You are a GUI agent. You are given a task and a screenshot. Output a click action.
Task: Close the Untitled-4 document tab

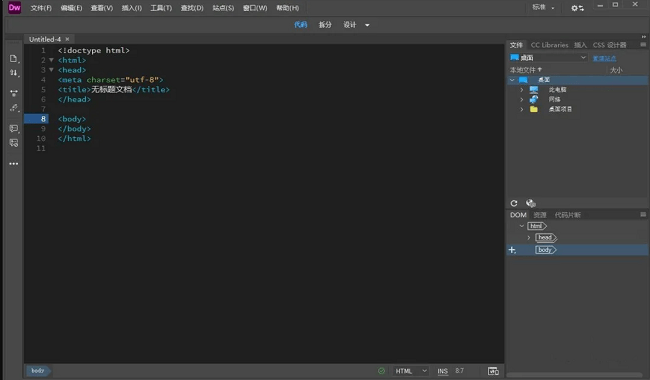point(67,39)
